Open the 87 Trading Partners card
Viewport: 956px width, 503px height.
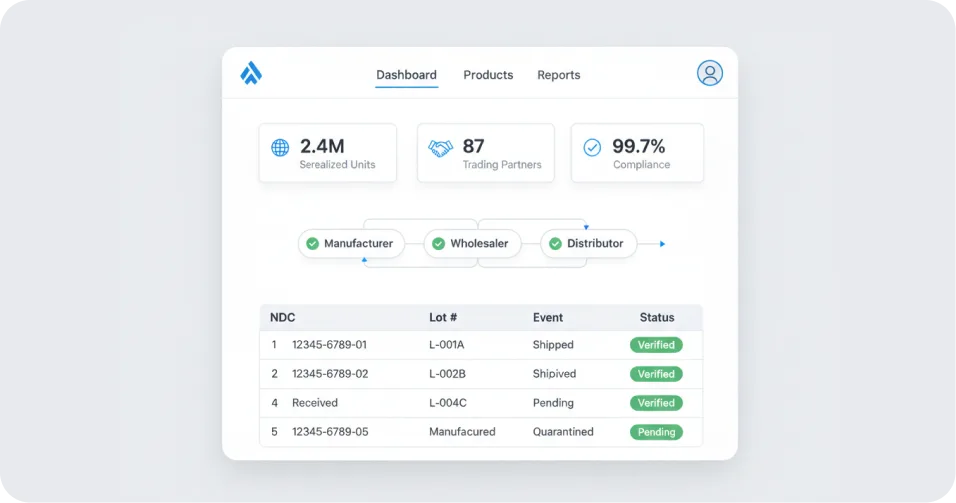(486, 153)
